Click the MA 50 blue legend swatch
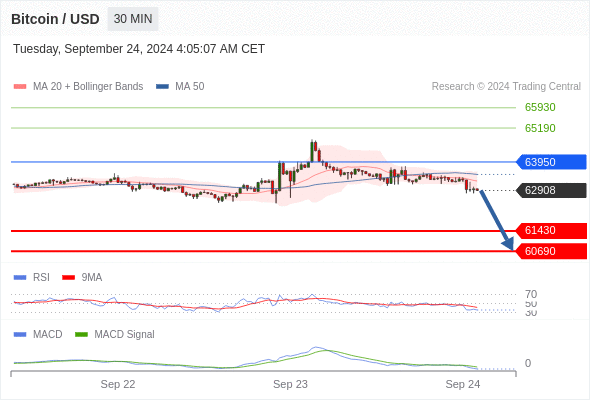Image resolution: width=590 pixels, height=400 pixels. [x=162, y=87]
